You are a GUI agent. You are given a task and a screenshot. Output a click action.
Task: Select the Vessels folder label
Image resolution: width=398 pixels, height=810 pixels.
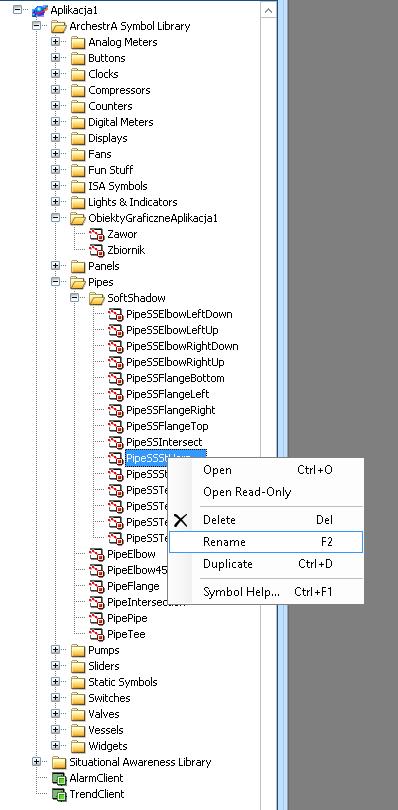coord(106,730)
